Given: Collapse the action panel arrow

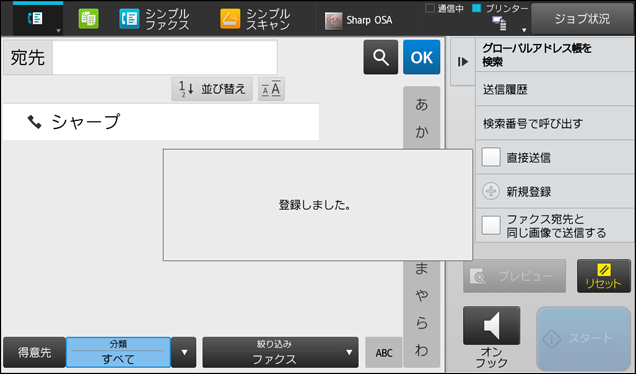Looking at the screenshot, I should point(463,62).
